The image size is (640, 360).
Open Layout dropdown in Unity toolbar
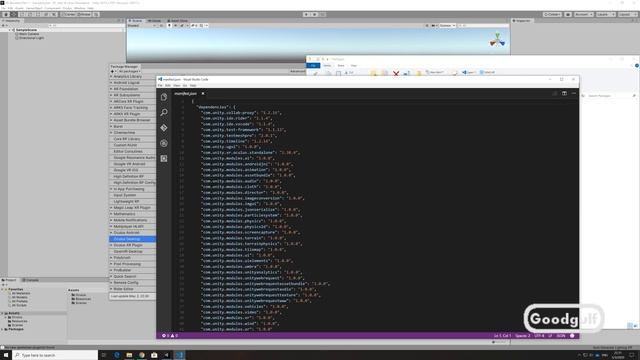pyautogui.click(x=627, y=14)
